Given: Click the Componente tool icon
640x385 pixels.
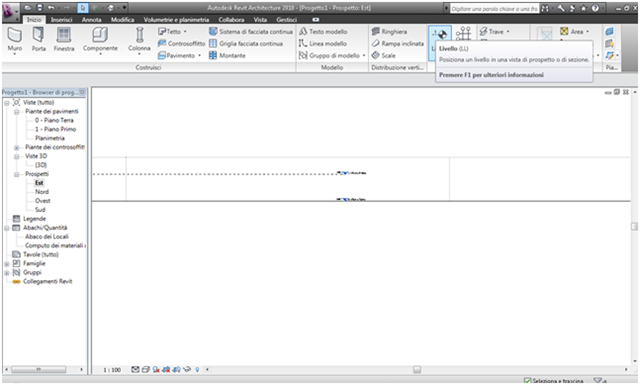Looking at the screenshot, I should point(100,36).
